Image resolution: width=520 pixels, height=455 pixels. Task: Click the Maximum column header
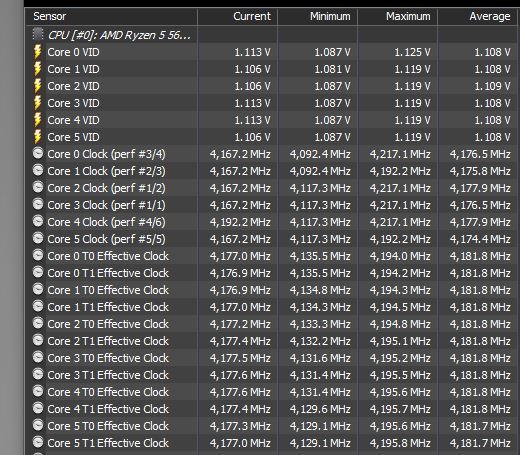point(398,16)
